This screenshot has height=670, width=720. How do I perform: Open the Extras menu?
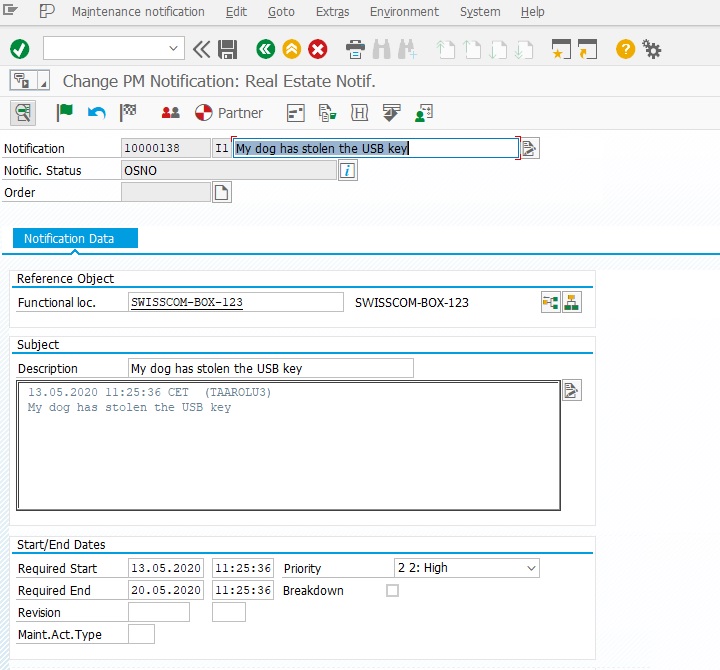pos(332,11)
